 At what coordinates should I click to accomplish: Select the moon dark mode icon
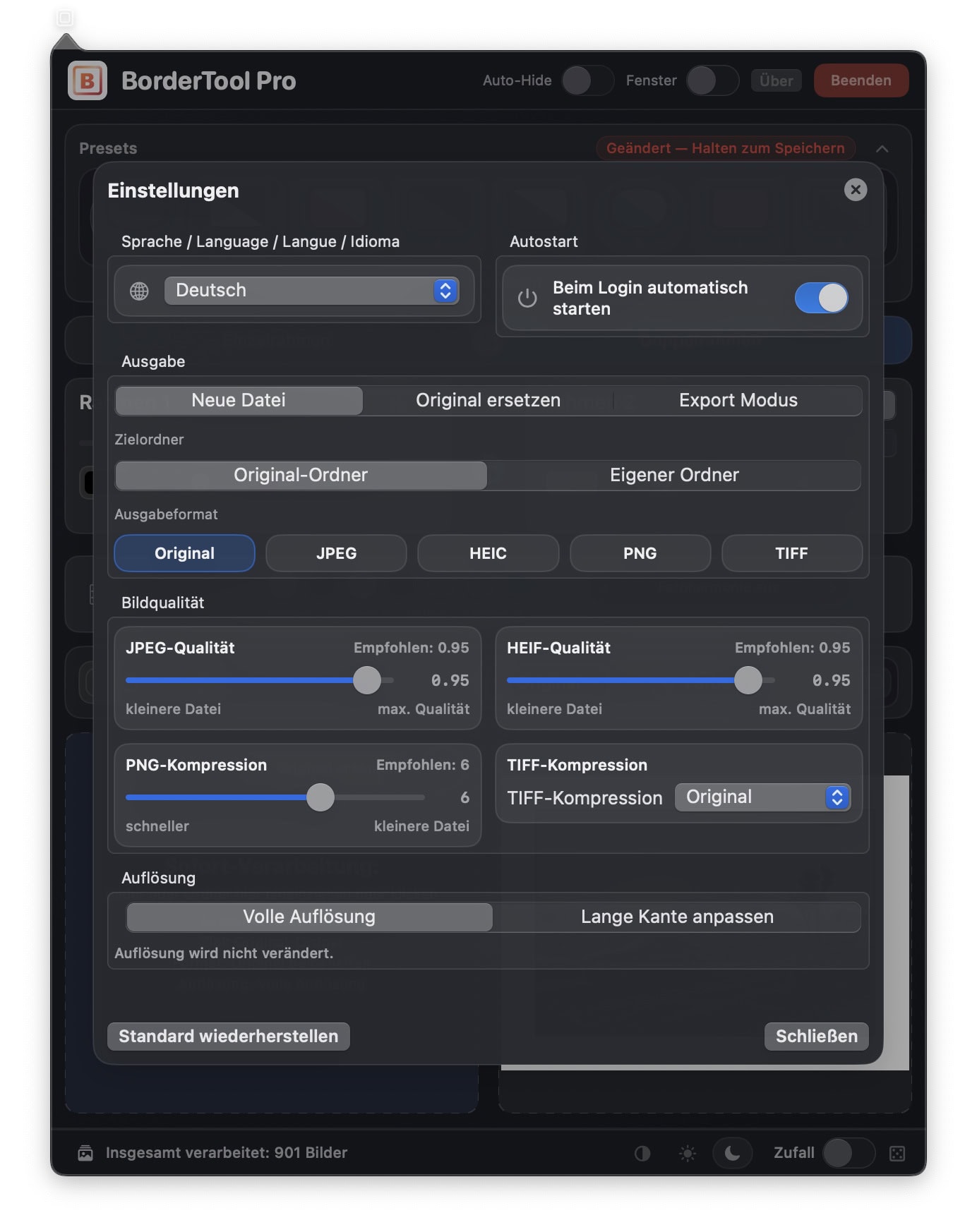click(733, 1153)
